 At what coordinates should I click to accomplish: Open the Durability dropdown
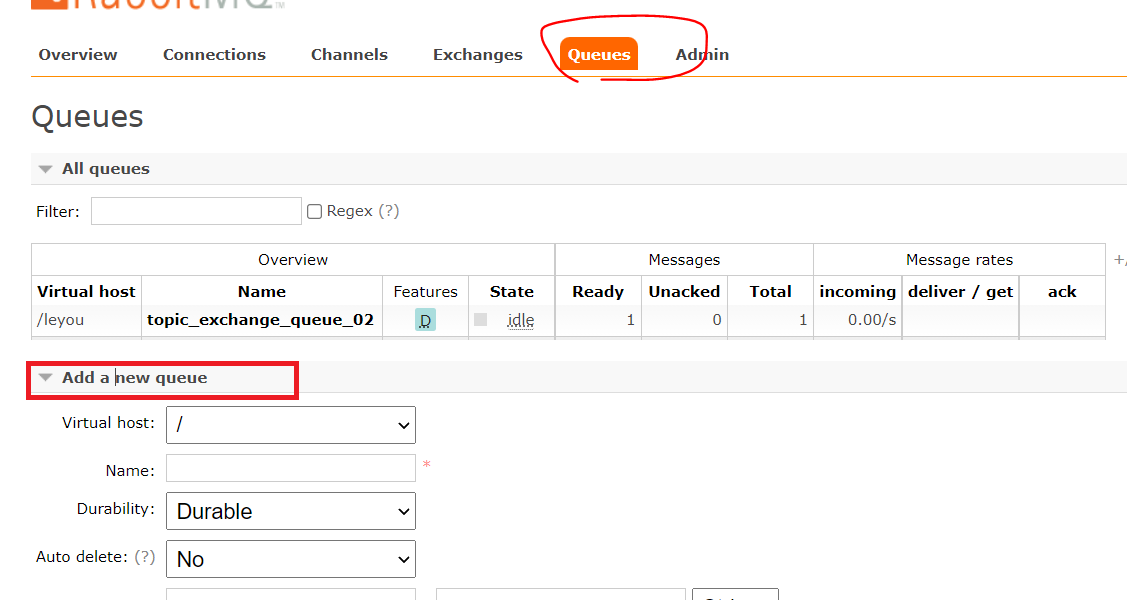[291, 511]
